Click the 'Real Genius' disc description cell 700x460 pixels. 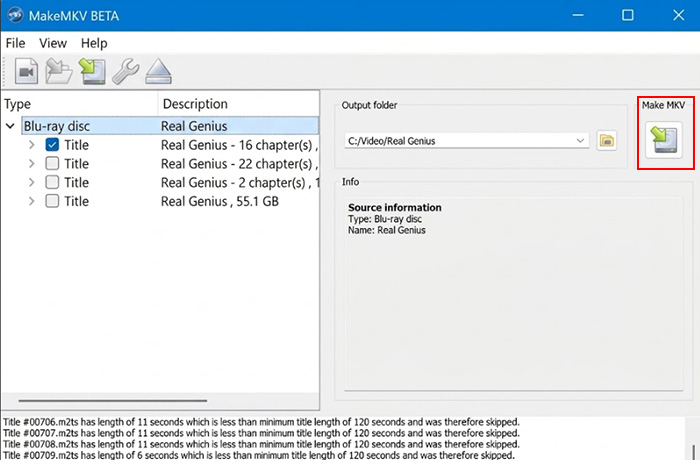[194, 126]
